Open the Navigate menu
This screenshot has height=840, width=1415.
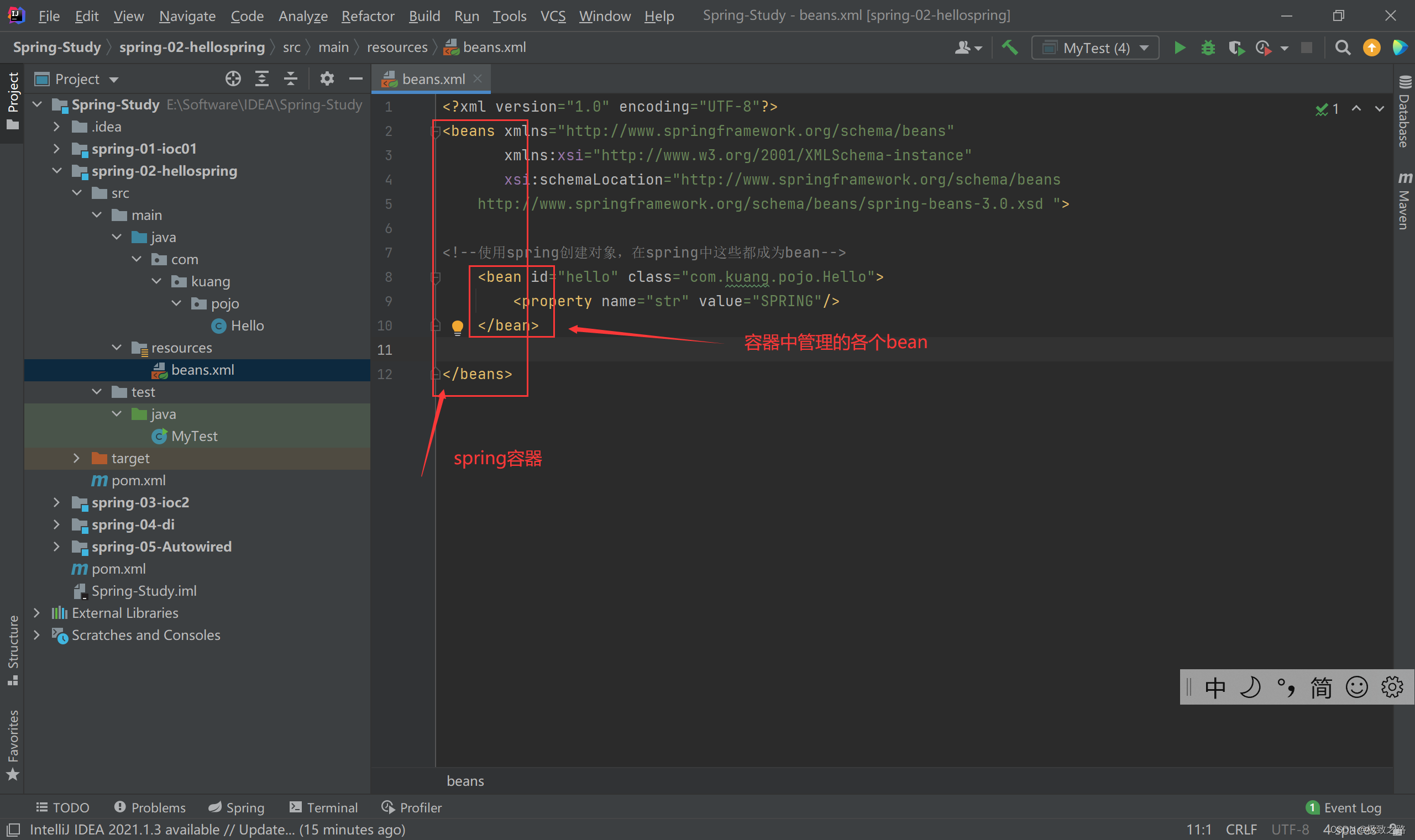click(x=187, y=16)
